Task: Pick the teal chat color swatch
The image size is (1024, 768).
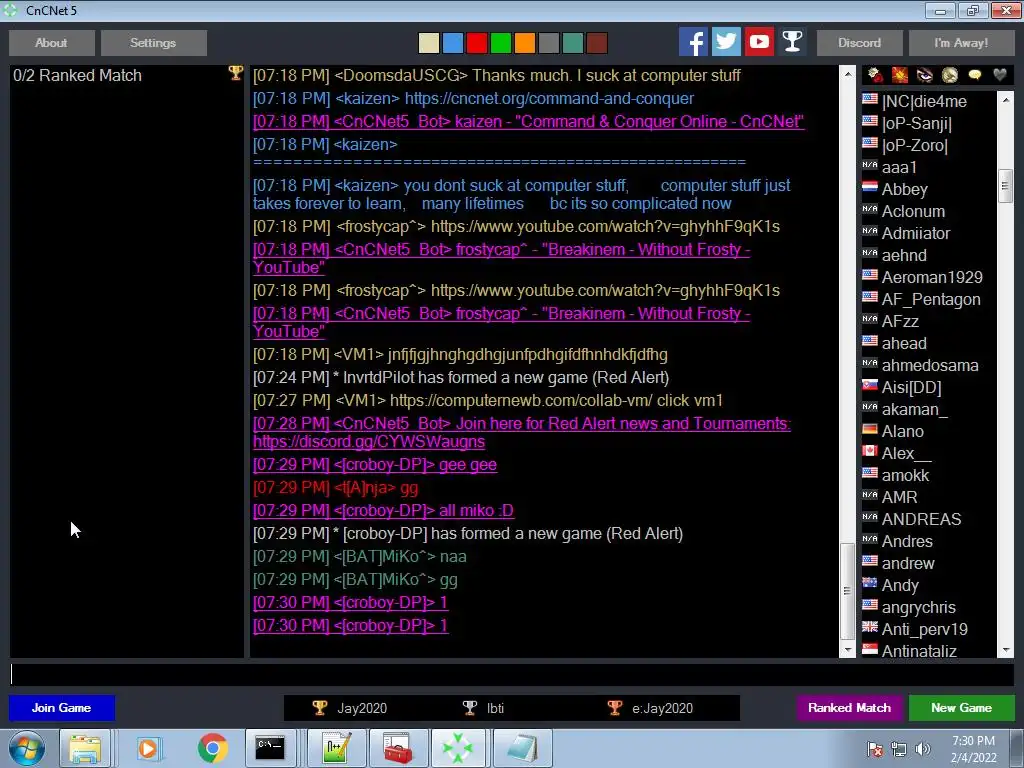Action: 573,43
